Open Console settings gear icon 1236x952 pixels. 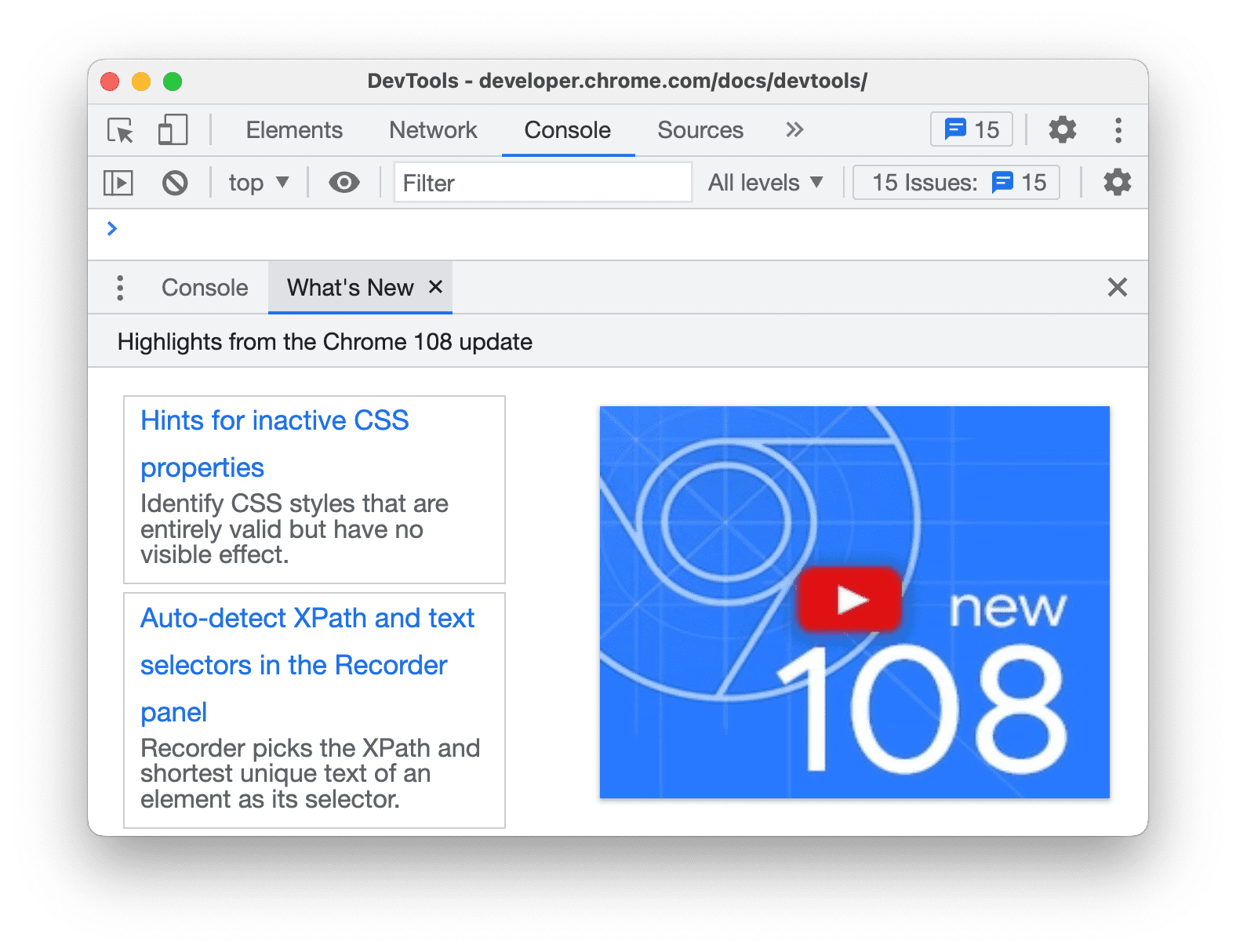click(1117, 183)
